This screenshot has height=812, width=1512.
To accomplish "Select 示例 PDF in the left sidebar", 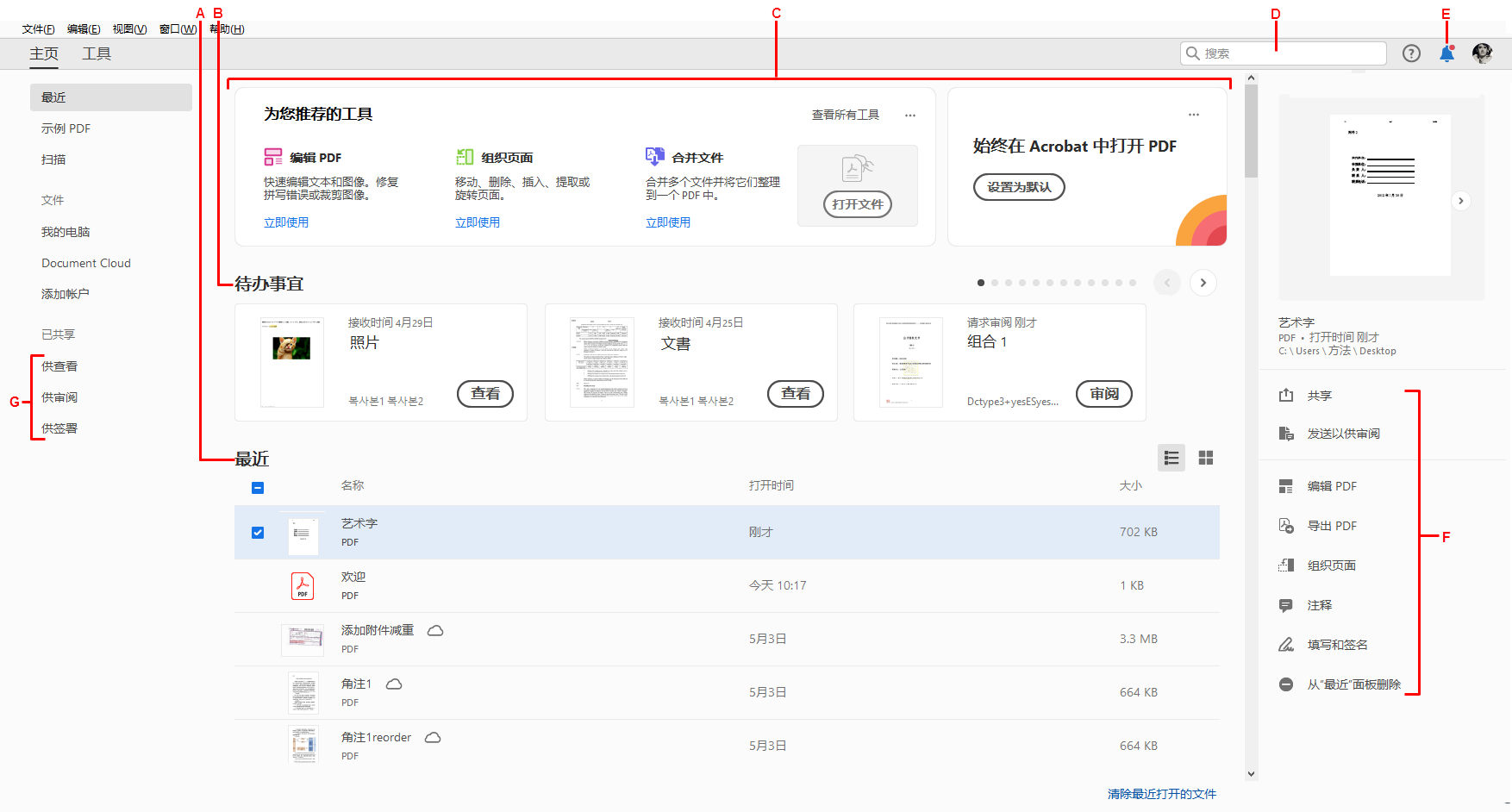I will pyautogui.click(x=66, y=128).
